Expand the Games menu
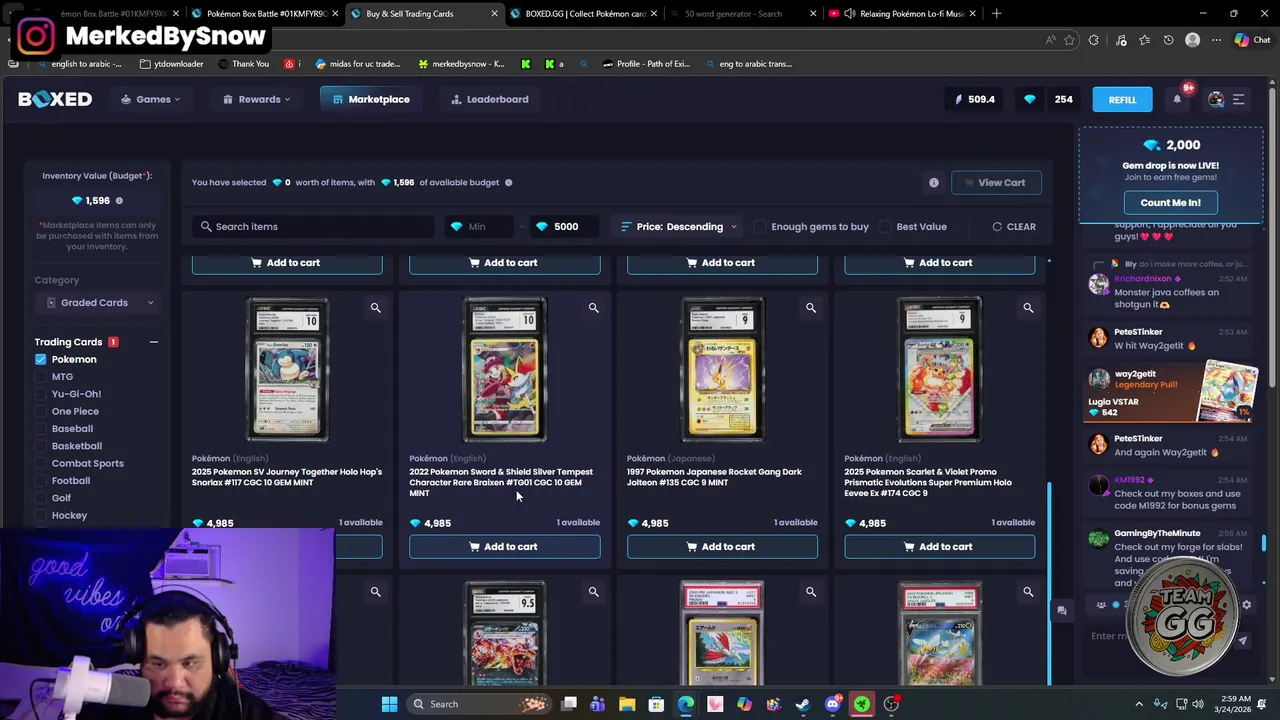Viewport: 1280px width, 720px height. (151, 99)
